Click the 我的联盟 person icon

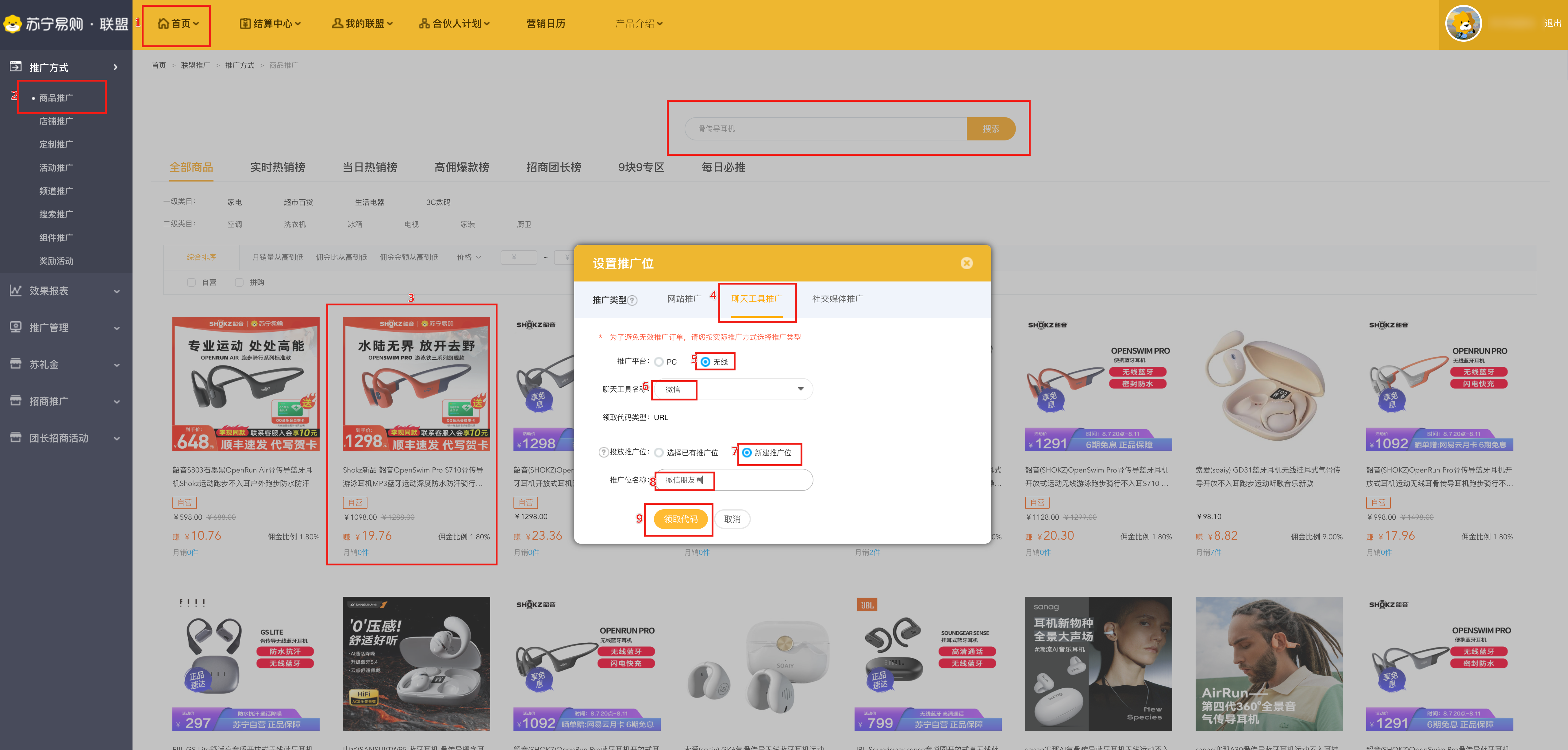[x=337, y=23]
